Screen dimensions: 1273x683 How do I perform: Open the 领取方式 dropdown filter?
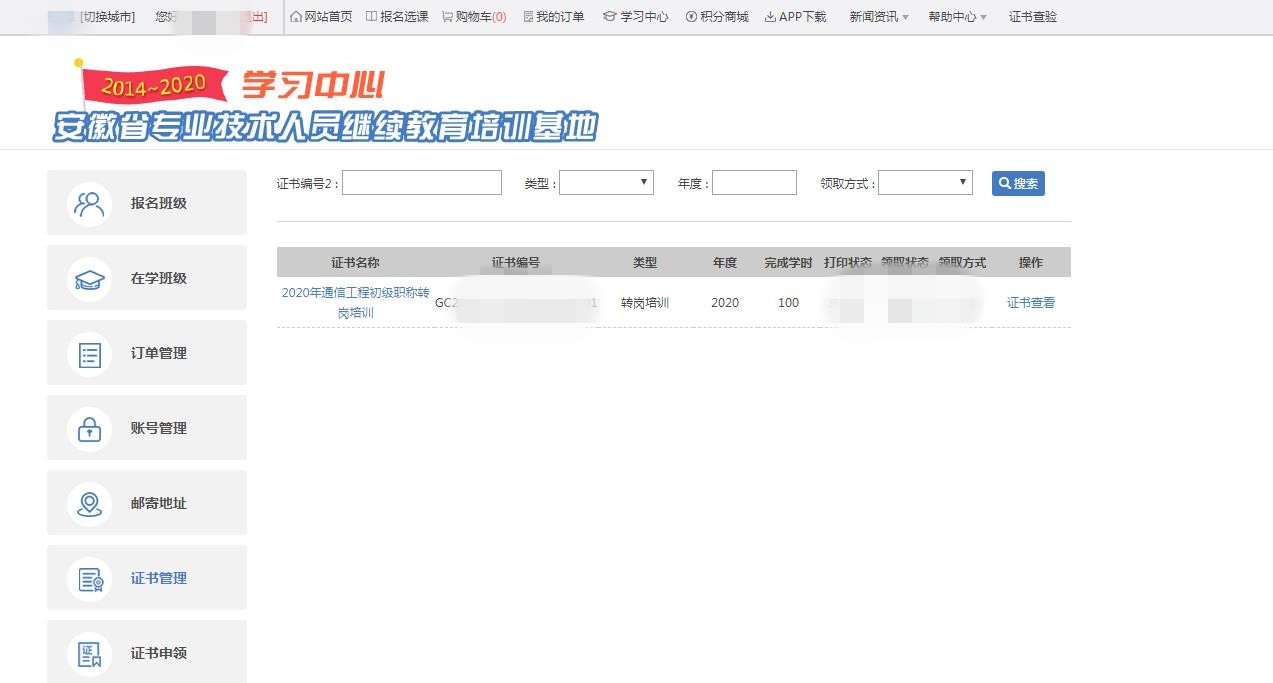[925, 183]
